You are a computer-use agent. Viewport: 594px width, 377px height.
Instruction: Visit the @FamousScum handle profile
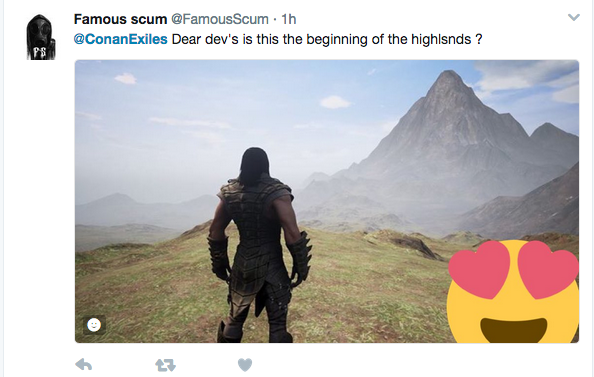tap(220, 19)
